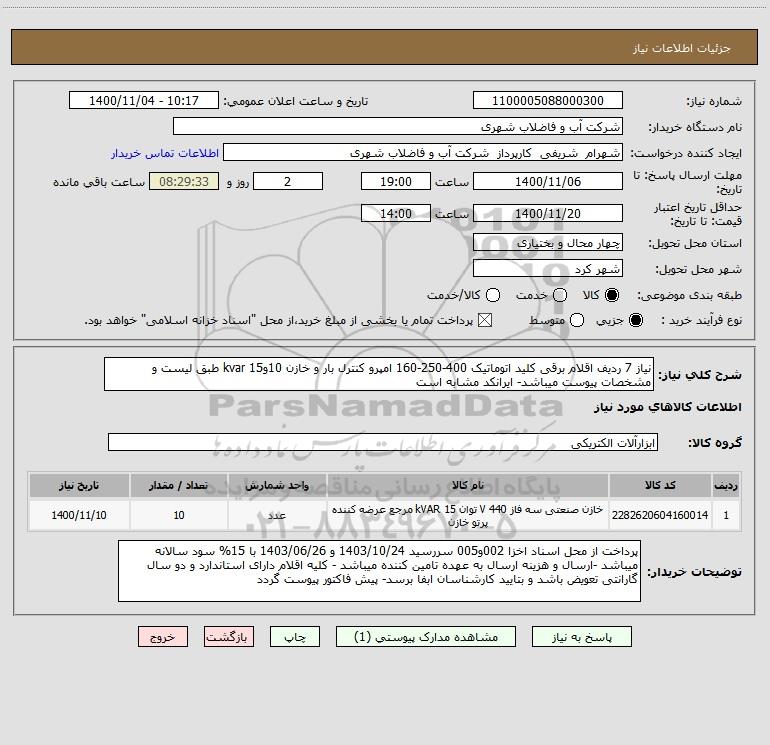Click the اطلاعات کالاهای مورد نیاز heading
The width and height of the screenshot is (770, 745).
tap(667, 407)
